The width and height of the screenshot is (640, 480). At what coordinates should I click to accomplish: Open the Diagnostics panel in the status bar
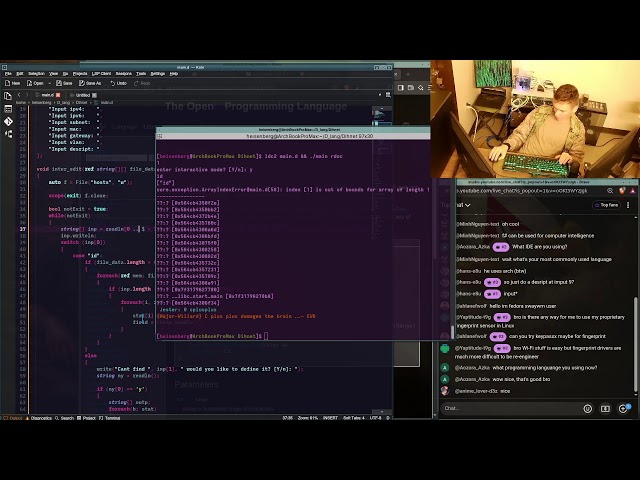coord(39,418)
